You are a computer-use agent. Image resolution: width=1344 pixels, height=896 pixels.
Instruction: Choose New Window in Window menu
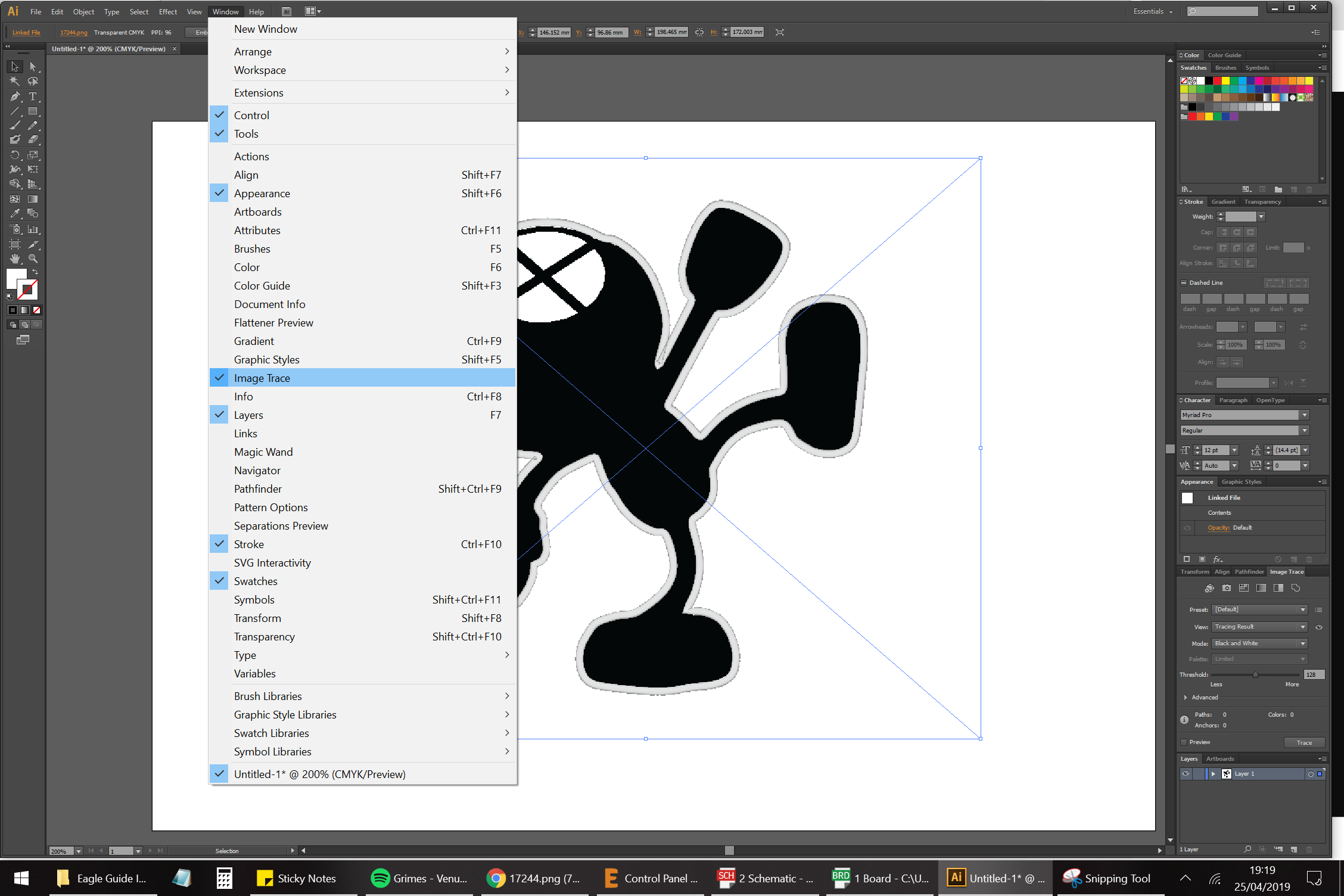pyautogui.click(x=362, y=29)
